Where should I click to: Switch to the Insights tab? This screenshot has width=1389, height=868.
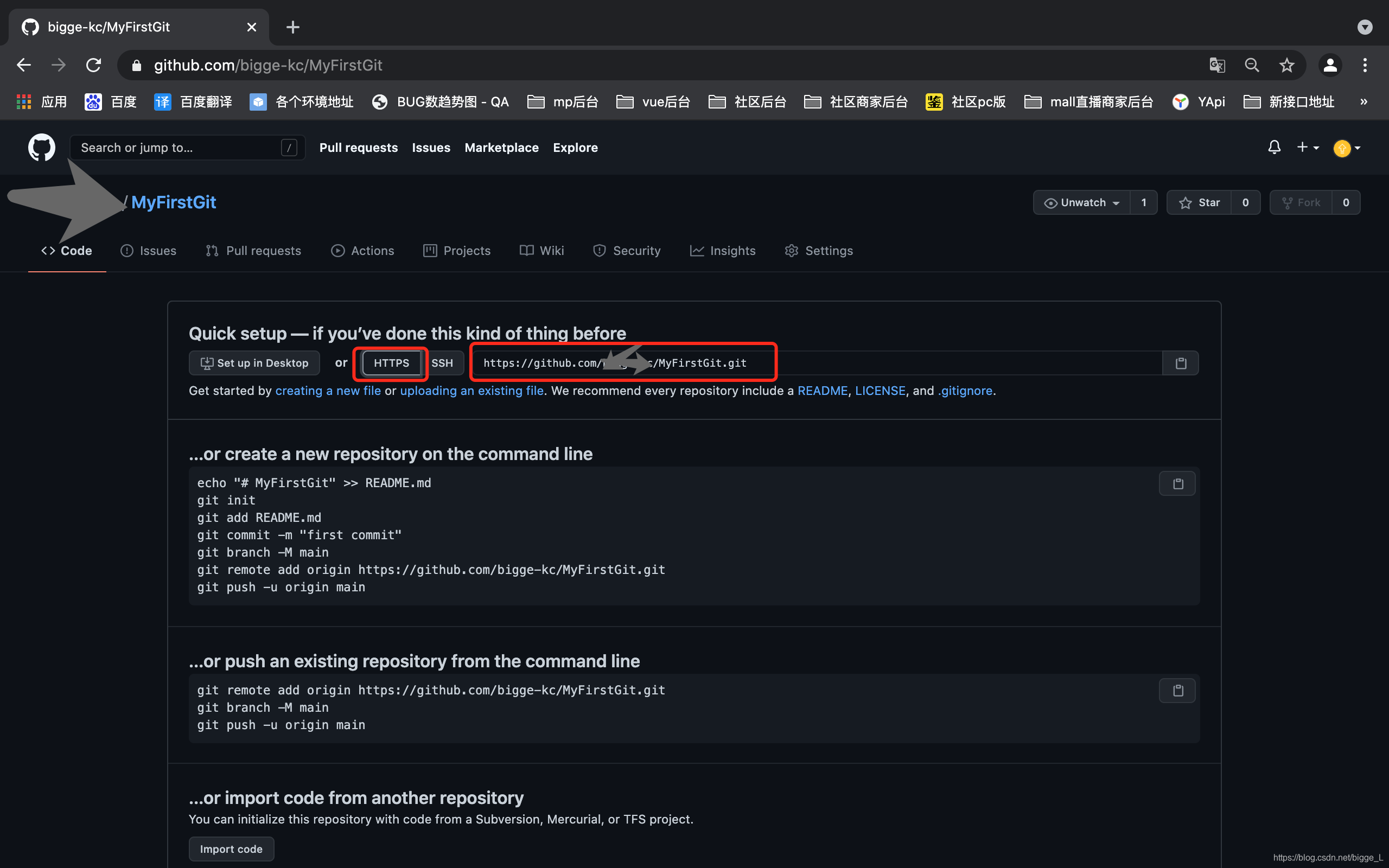(723, 251)
